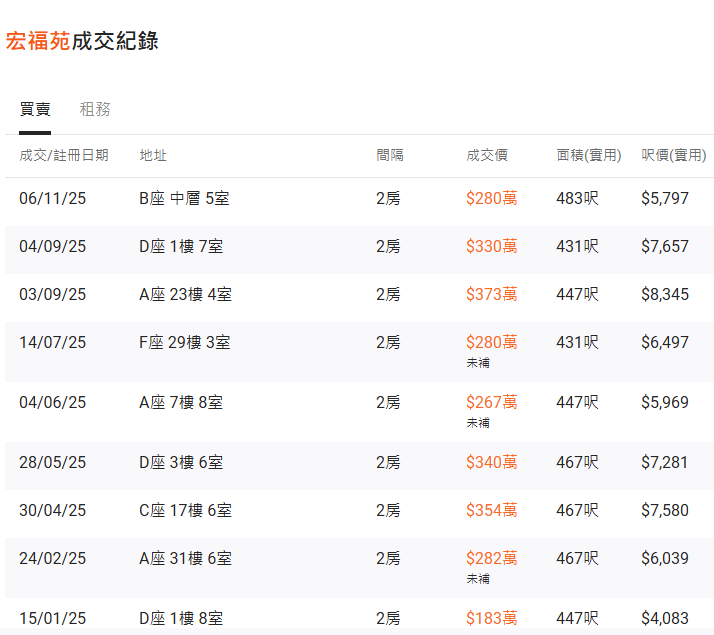Screen dimensions: 714x635
Task: Open the A座 23樓 4室 record
Action: pos(185,294)
